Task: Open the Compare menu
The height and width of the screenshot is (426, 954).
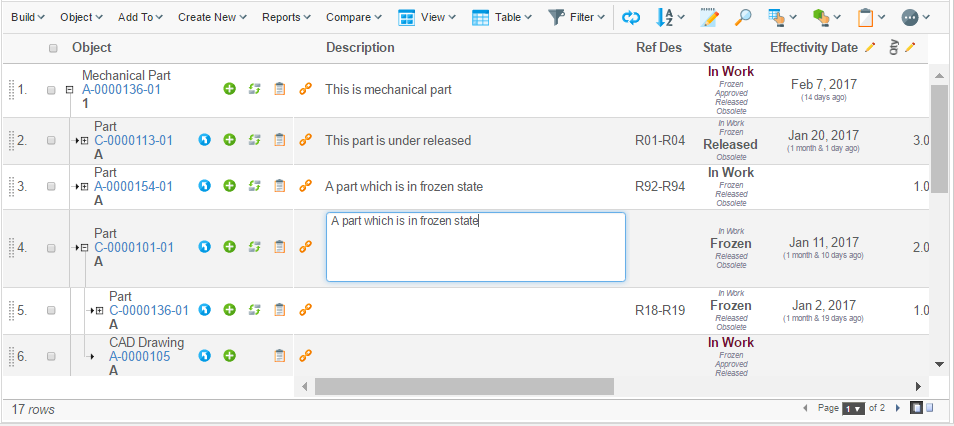Action: point(353,17)
